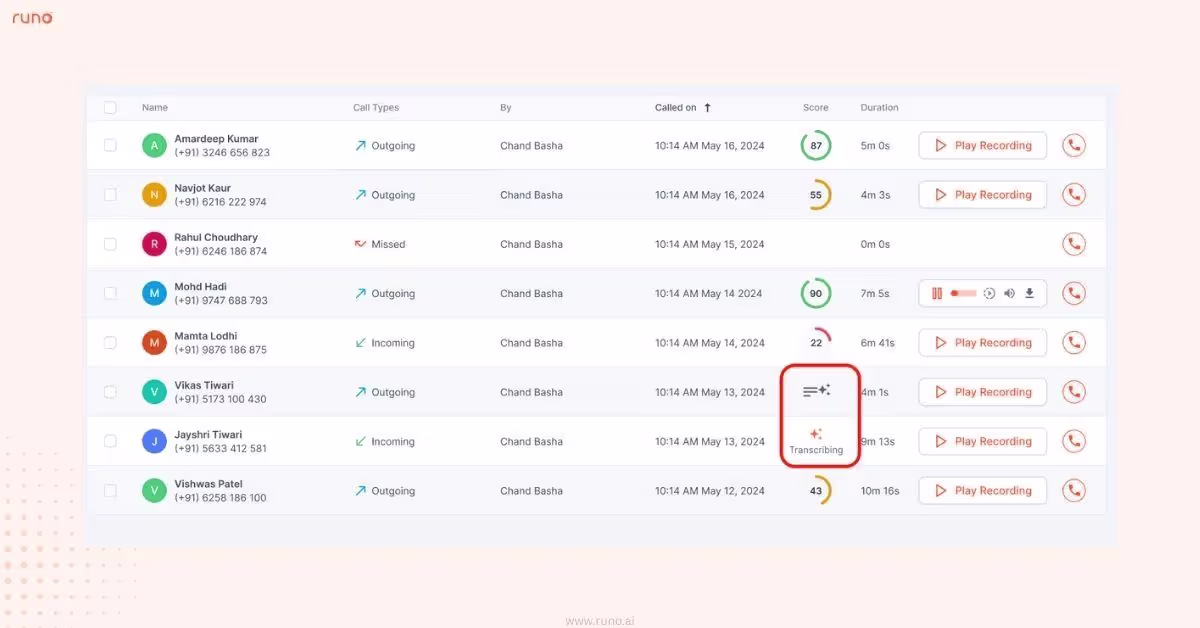
Task: Click the Outgoing arrow icon for Amardeep Kumar
Action: 361,144
